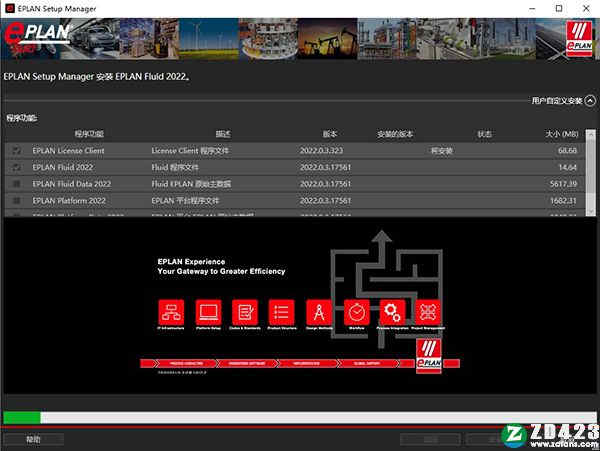
Task: Click the feature list scrollbar up arrow
Action: tap(591, 134)
